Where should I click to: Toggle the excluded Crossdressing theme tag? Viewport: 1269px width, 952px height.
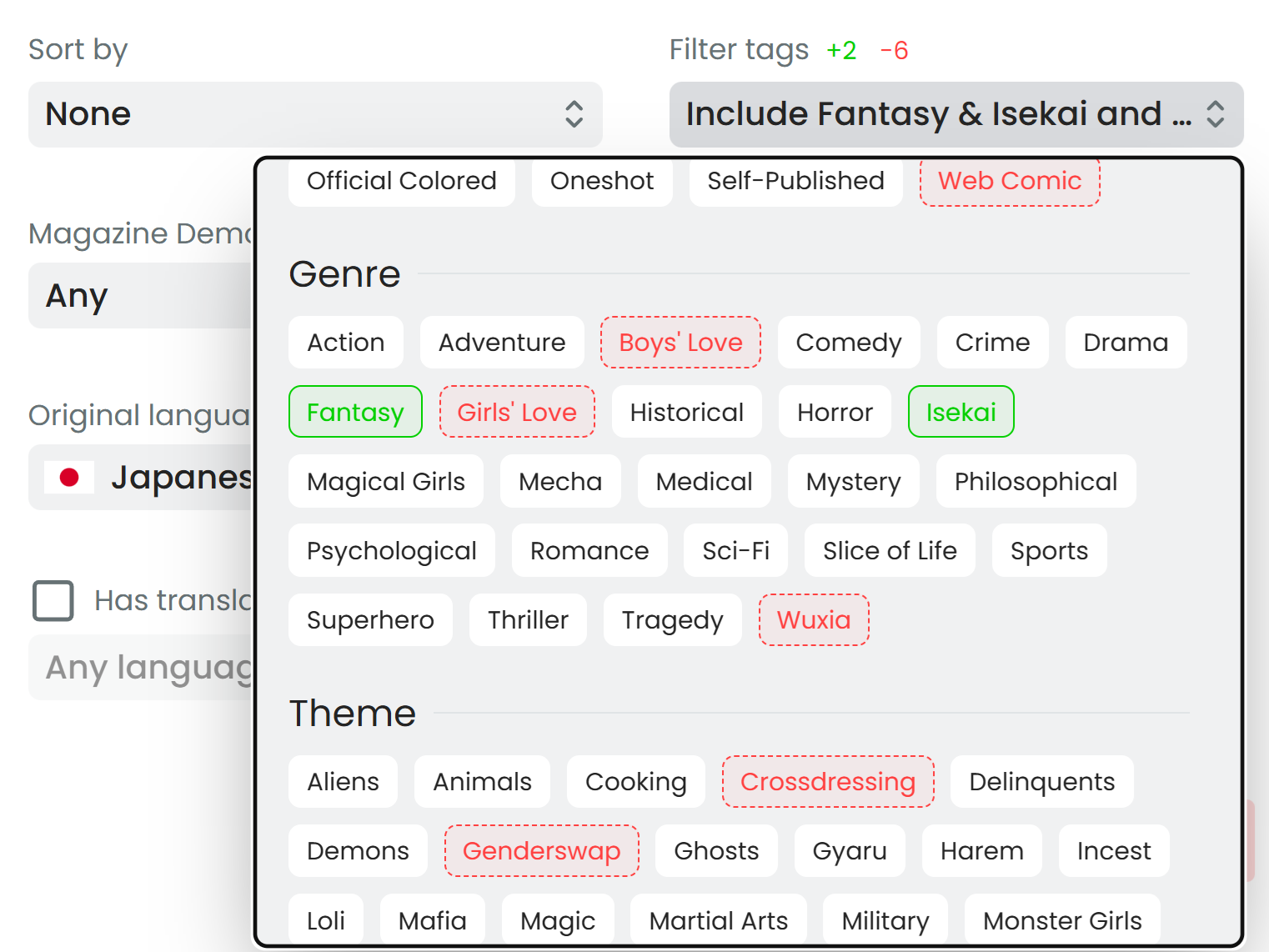[827, 782]
